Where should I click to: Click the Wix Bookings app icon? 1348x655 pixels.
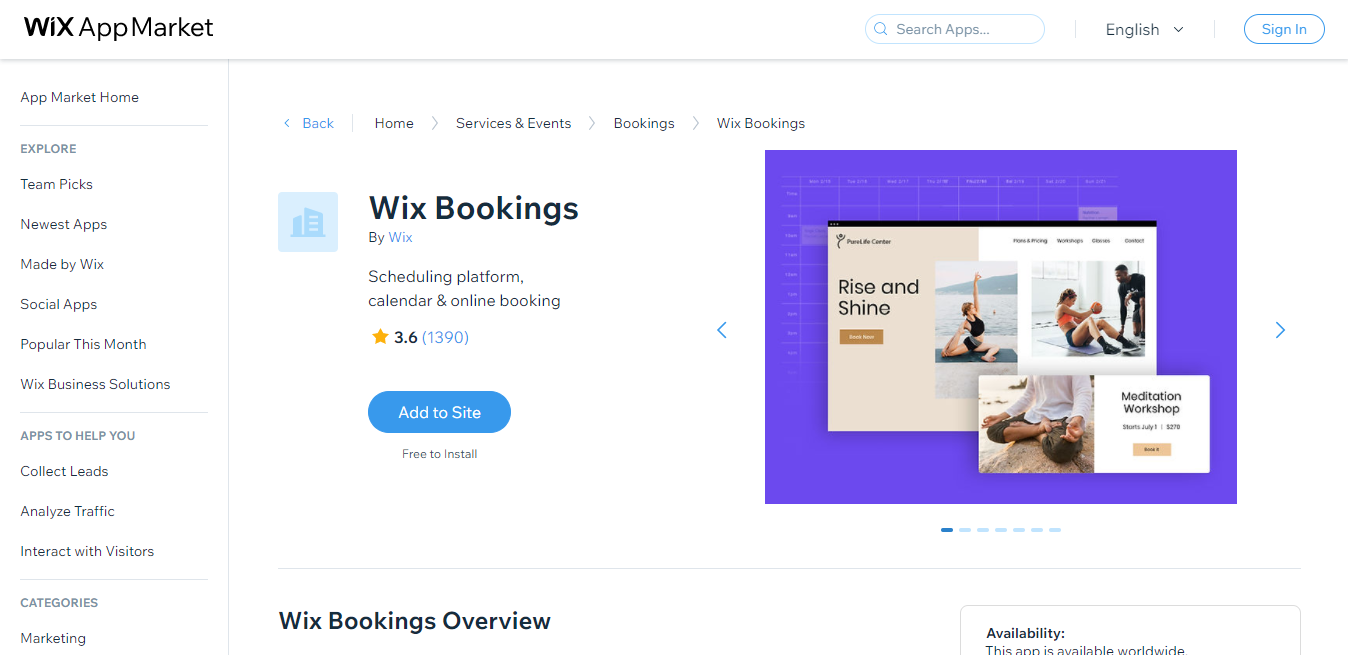(308, 222)
